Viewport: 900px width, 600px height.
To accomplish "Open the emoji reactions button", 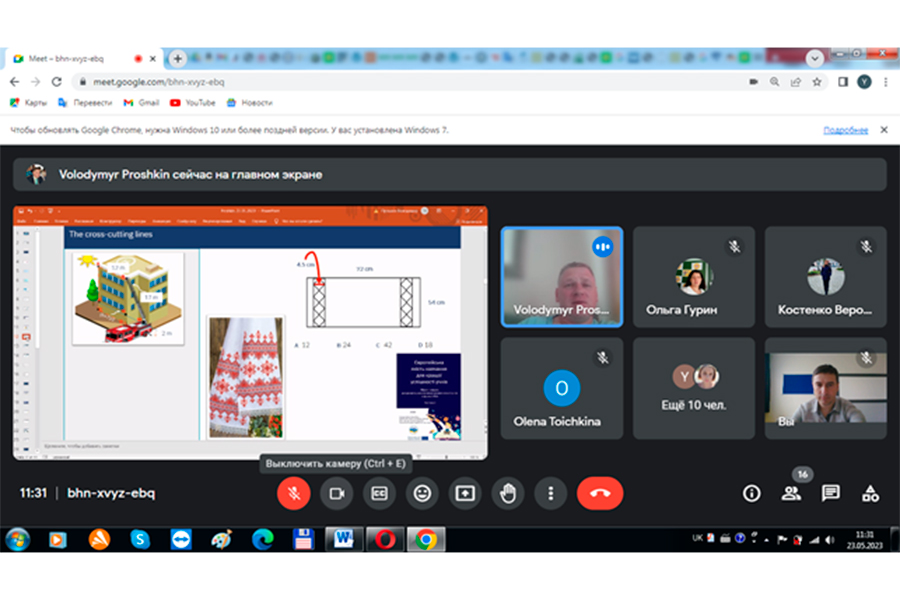I will tap(422, 493).
